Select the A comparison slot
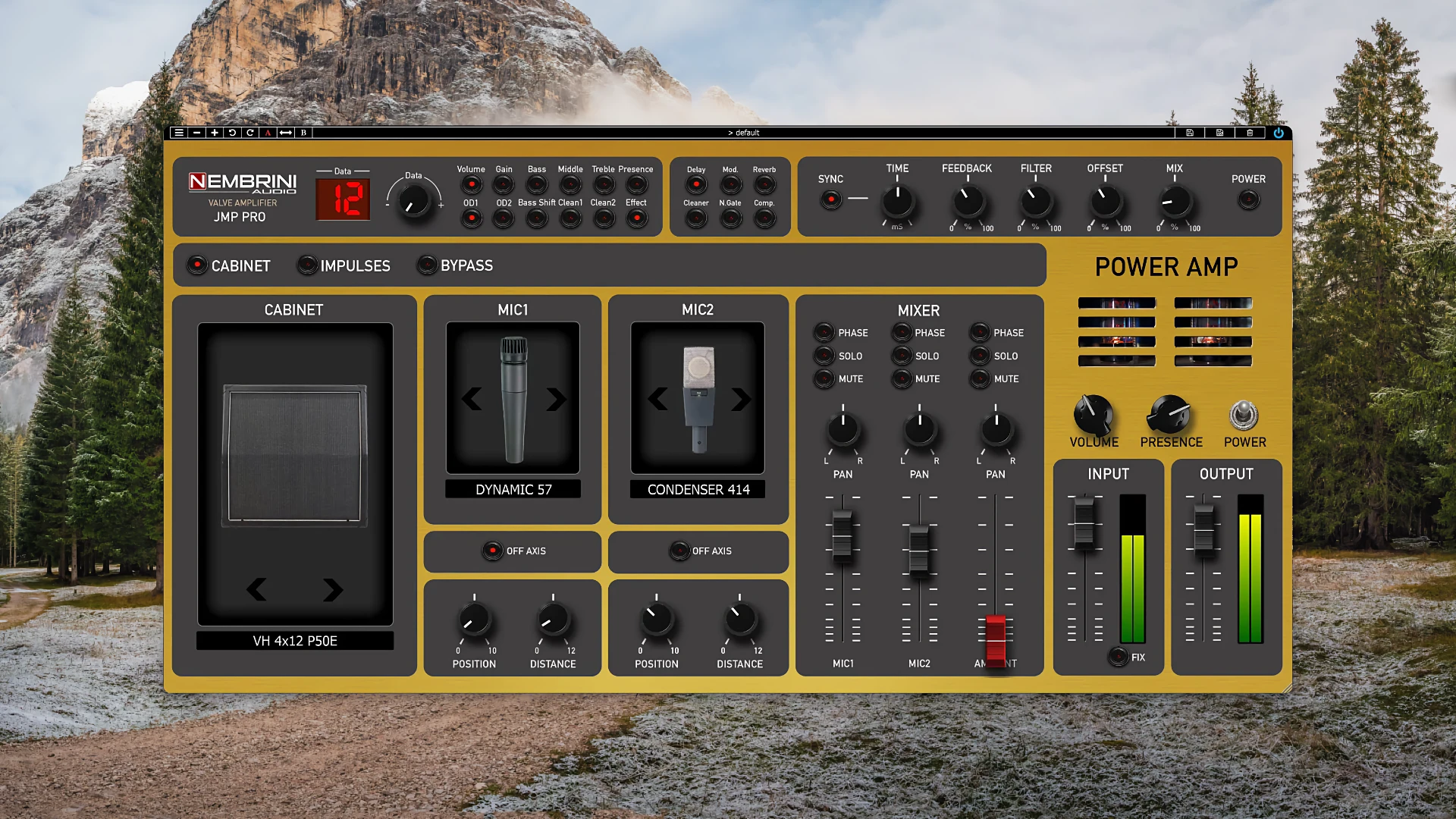This screenshot has width=1456, height=819. pos(268,133)
